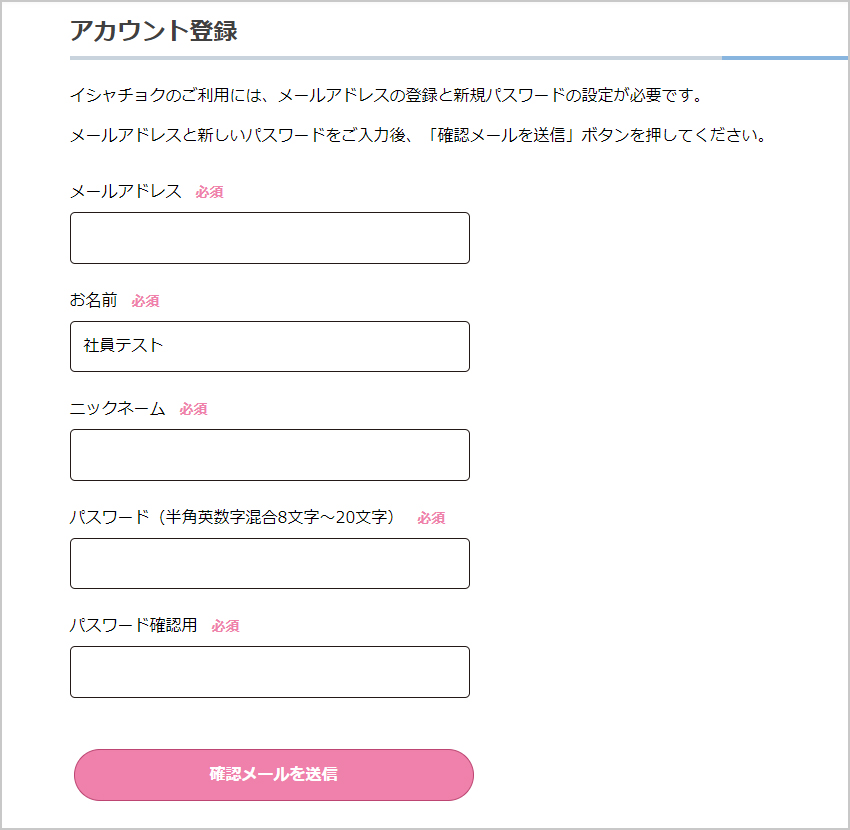This screenshot has height=830, width=850.
Task: Click the 必須 badge beside メールアドレス
Action: [x=210, y=192]
